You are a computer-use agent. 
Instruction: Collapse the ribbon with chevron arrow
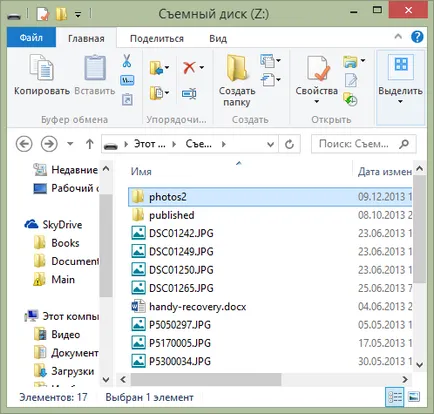[398, 36]
